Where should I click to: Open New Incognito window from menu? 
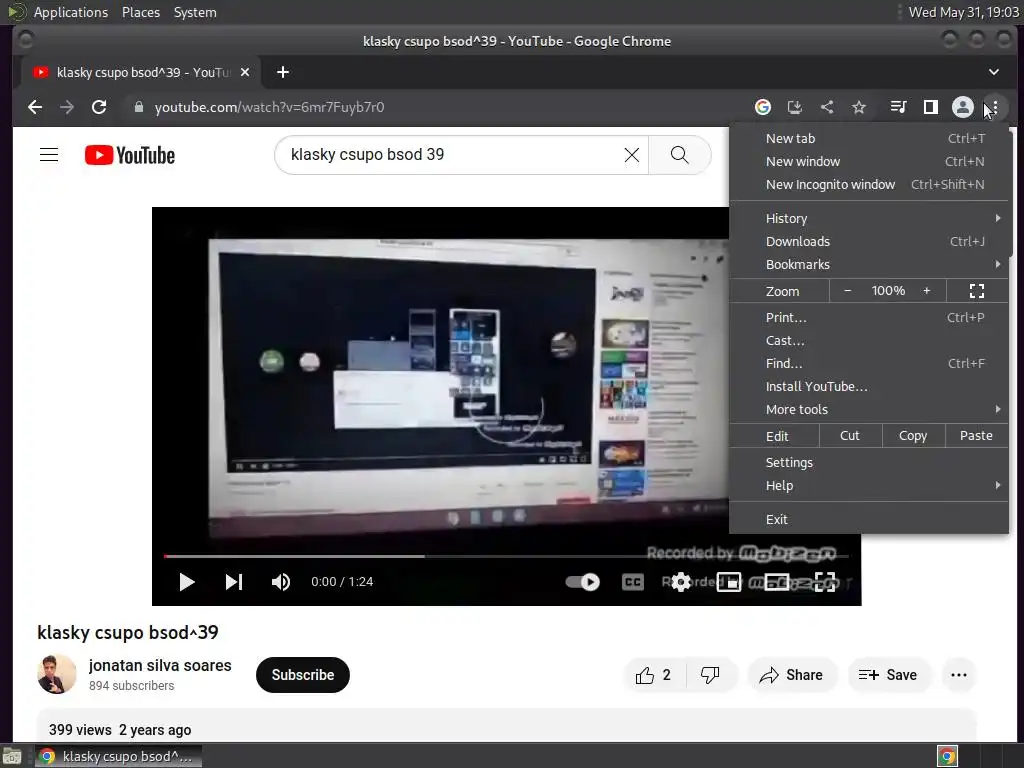[x=869, y=184]
